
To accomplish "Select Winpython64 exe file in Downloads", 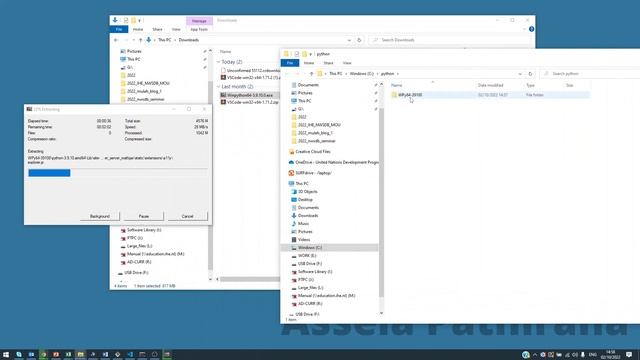I will click(x=250, y=95).
